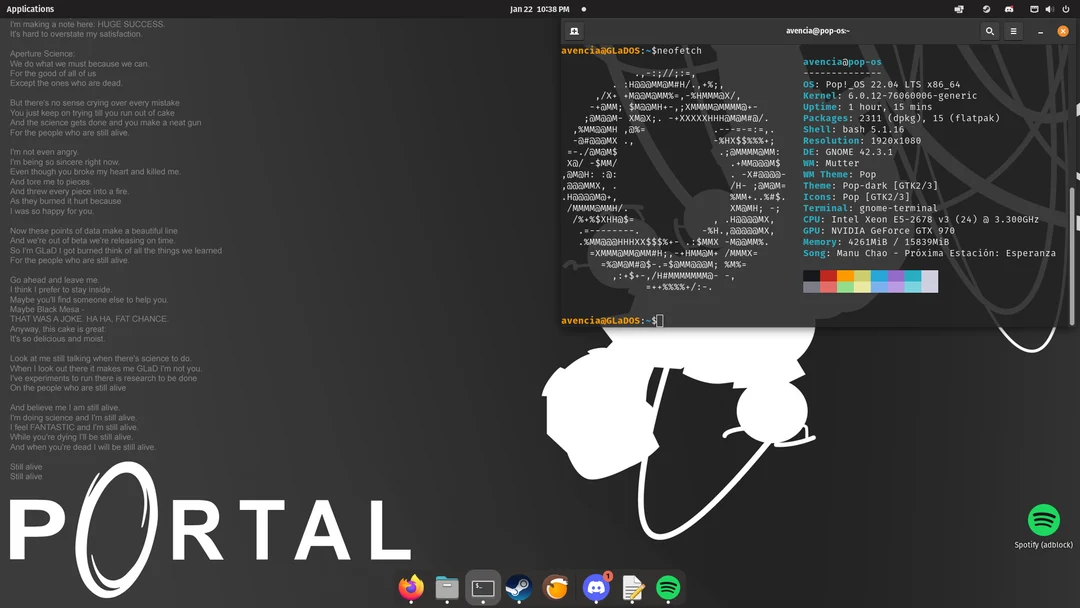Open Firefox from the dock
This screenshot has width=1080, height=608.
click(409, 588)
